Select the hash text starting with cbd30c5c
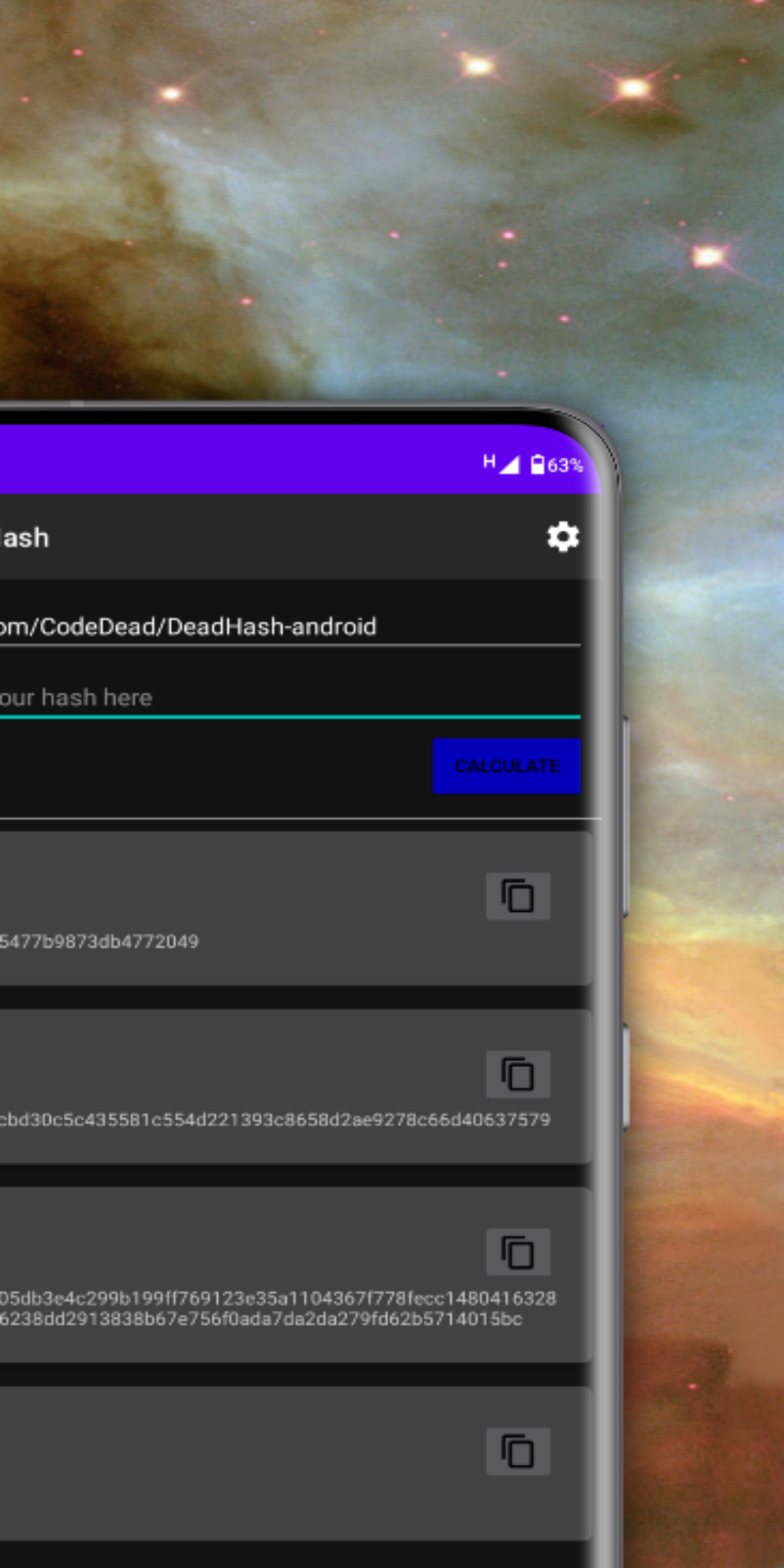Viewport: 784px width, 1568px height. [274, 1119]
